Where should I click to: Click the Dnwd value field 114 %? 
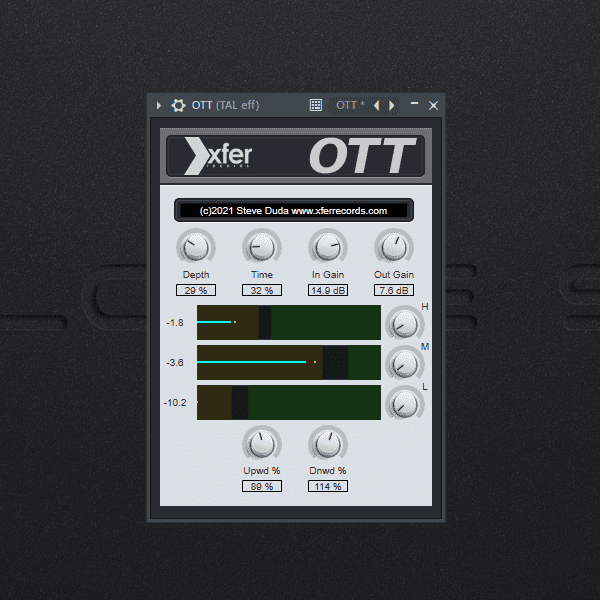[328, 486]
